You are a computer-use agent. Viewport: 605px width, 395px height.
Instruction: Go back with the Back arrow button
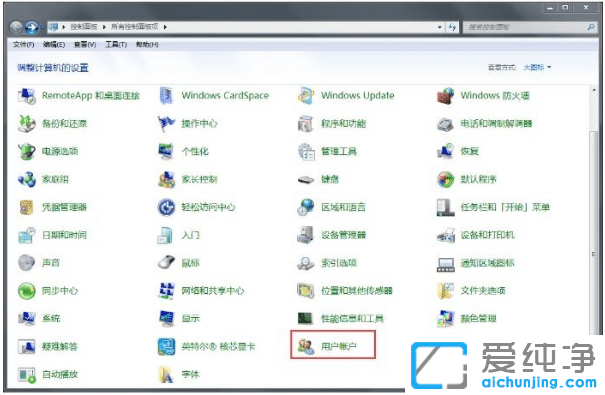click(x=16, y=27)
